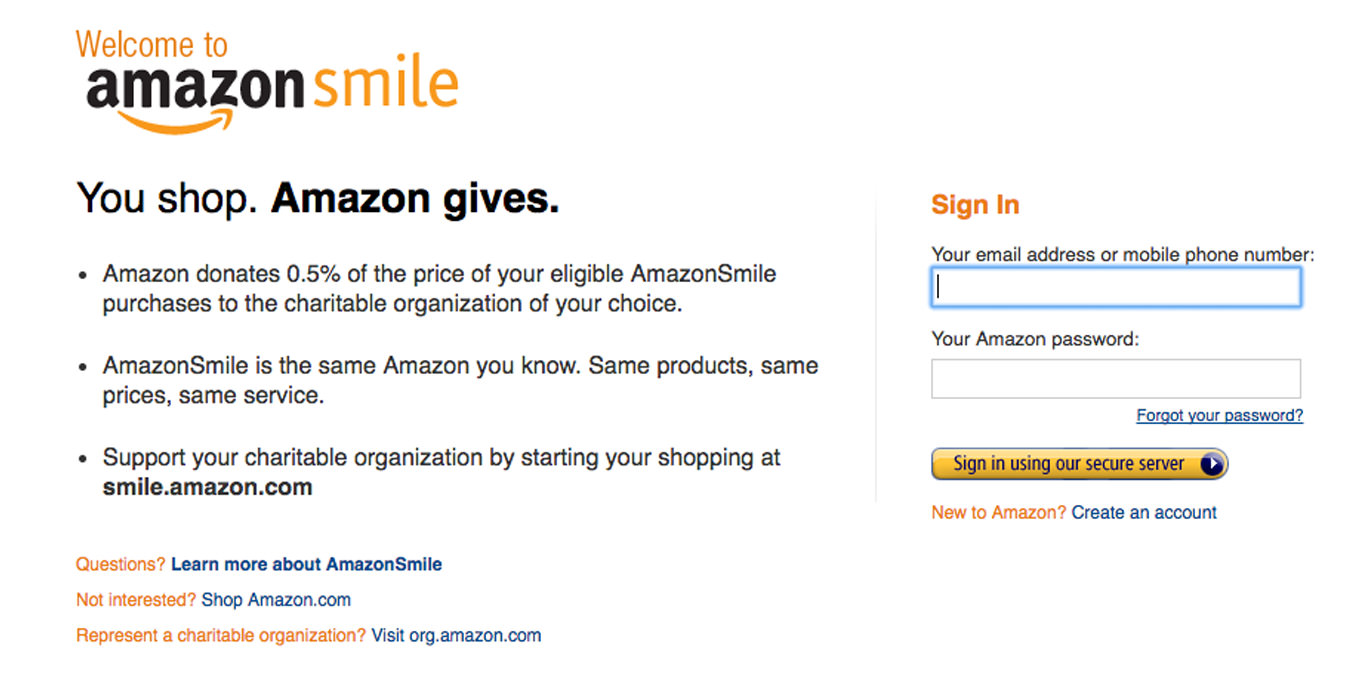Follow the 'Create an account' link
This screenshot has height=686, width=1358.
[1144, 513]
